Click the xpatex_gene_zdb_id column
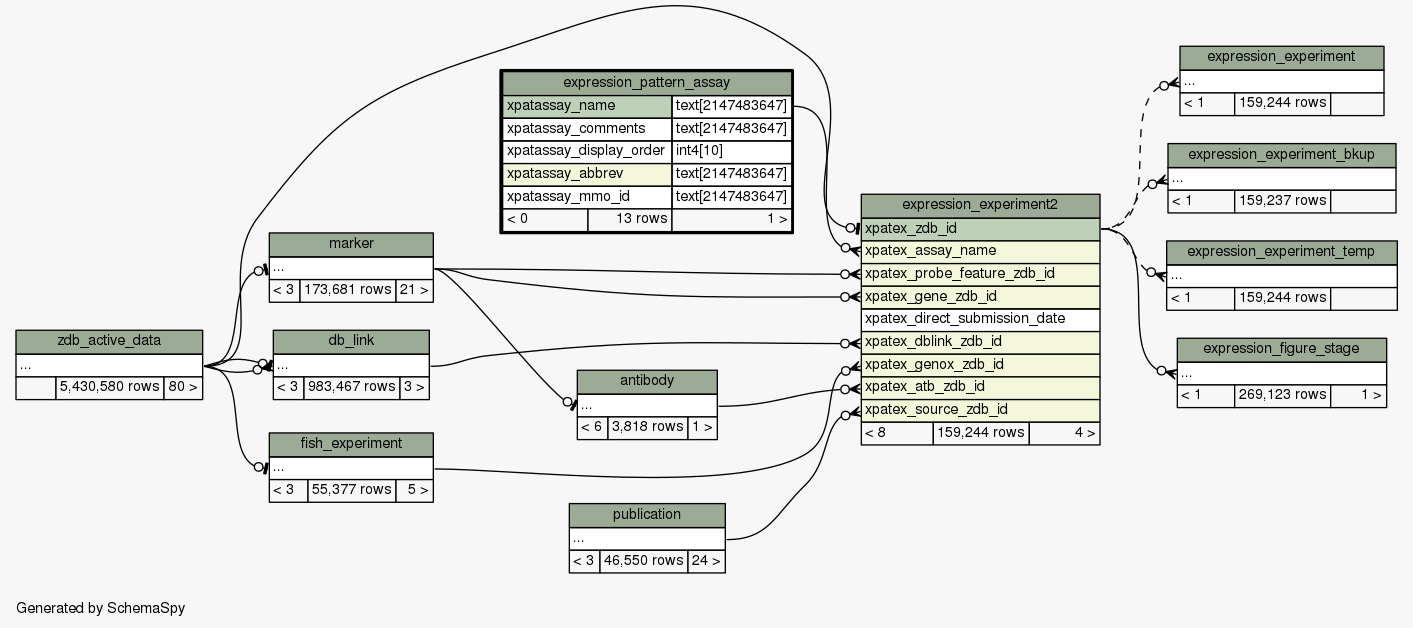The height and width of the screenshot is (628, 1413). point(979,296)
